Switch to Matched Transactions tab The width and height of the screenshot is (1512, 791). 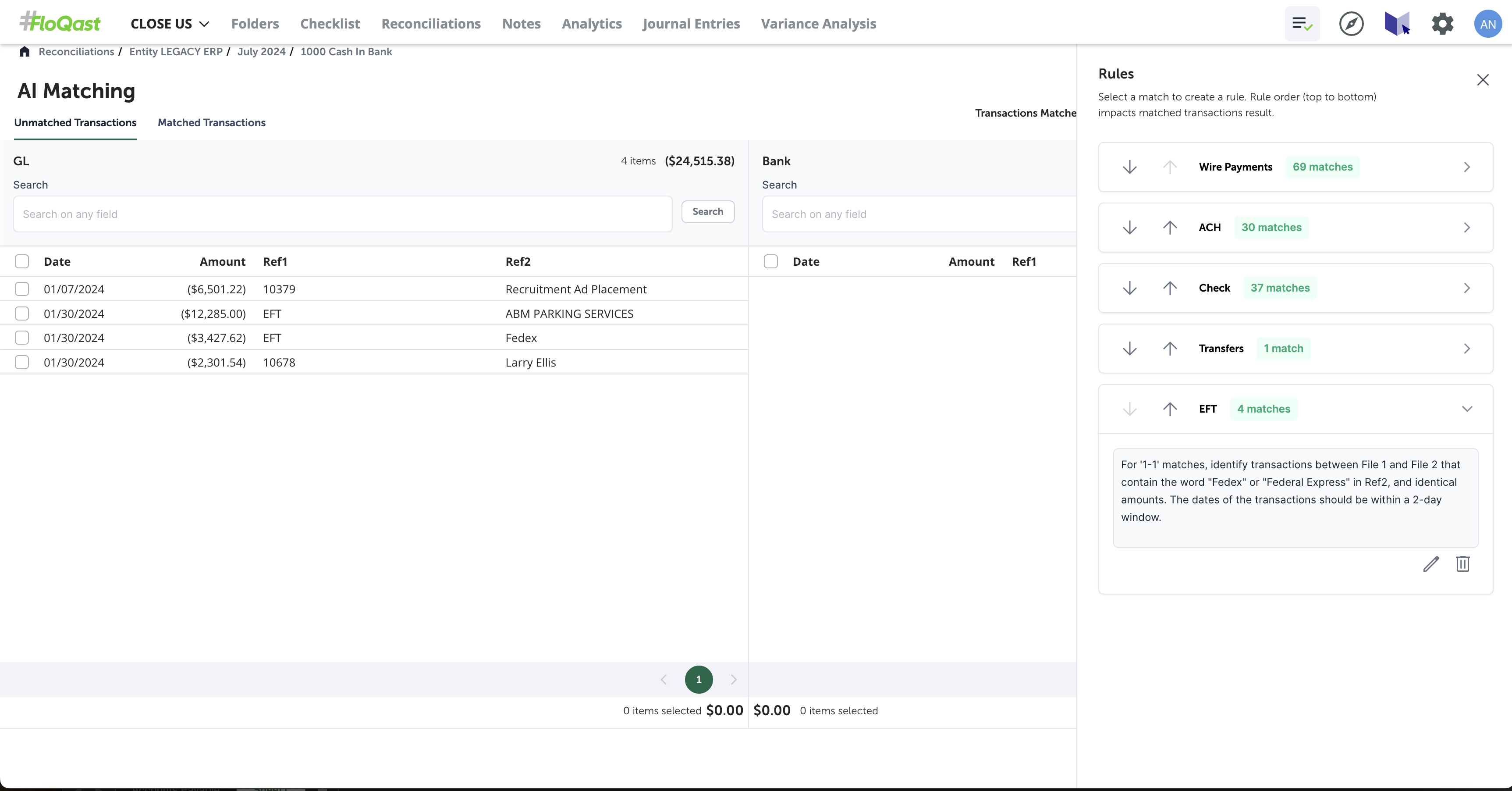click(x=211, y=123)
